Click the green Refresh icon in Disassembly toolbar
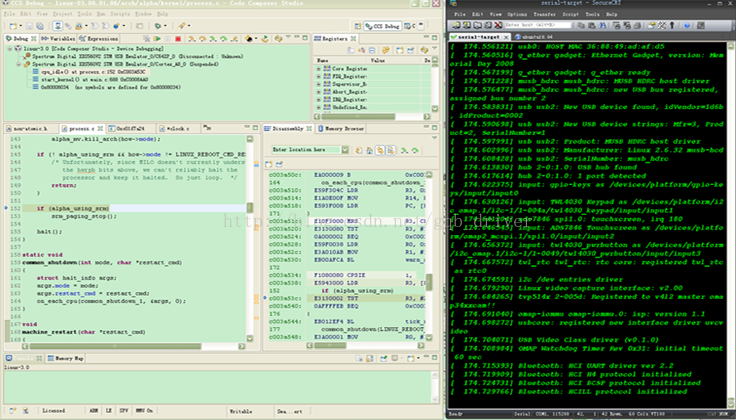This screenshot has height=420, width=736. coord(359,150)
